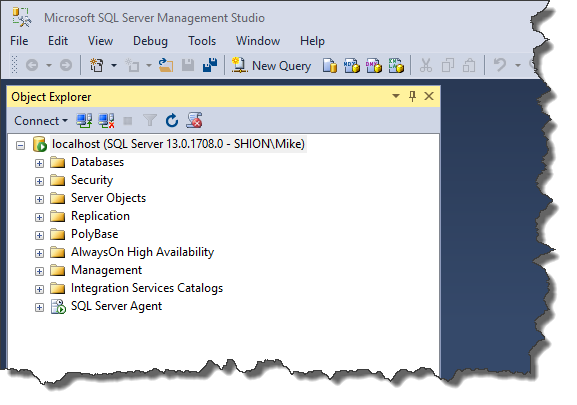Click the Database Engine Query icon
This screenshot has width=577, height=405.
click(330, 65)
